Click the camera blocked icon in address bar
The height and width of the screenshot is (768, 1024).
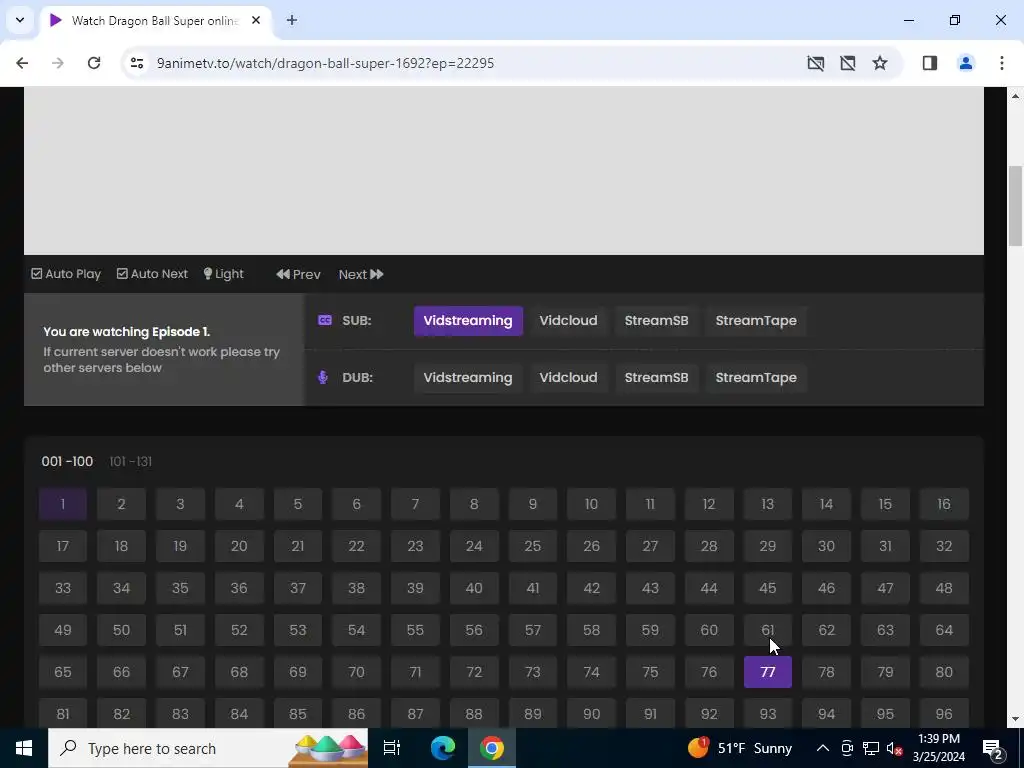(x=816, y=63)
